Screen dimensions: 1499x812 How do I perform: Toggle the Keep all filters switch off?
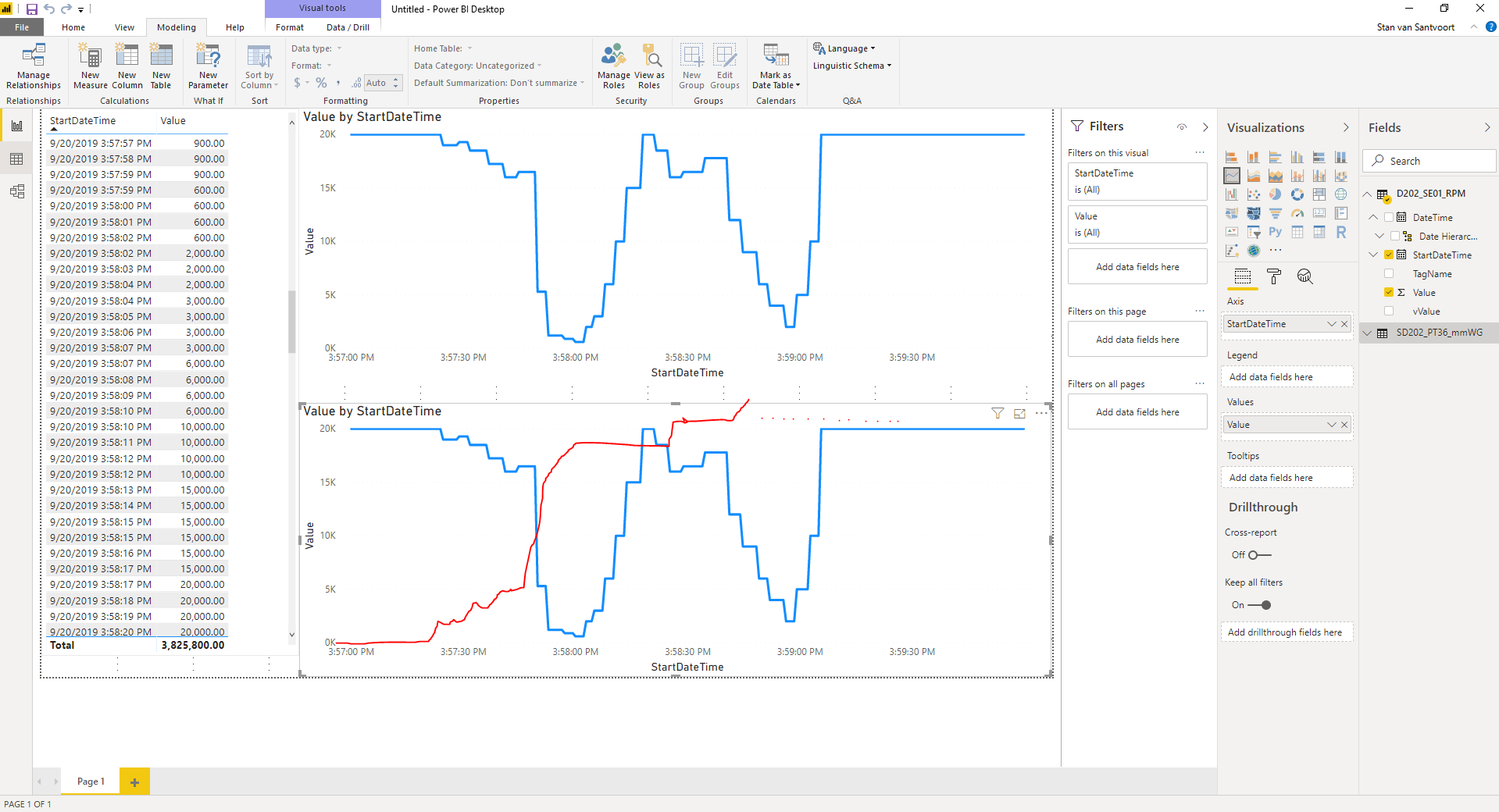[x=1260, y=605]
